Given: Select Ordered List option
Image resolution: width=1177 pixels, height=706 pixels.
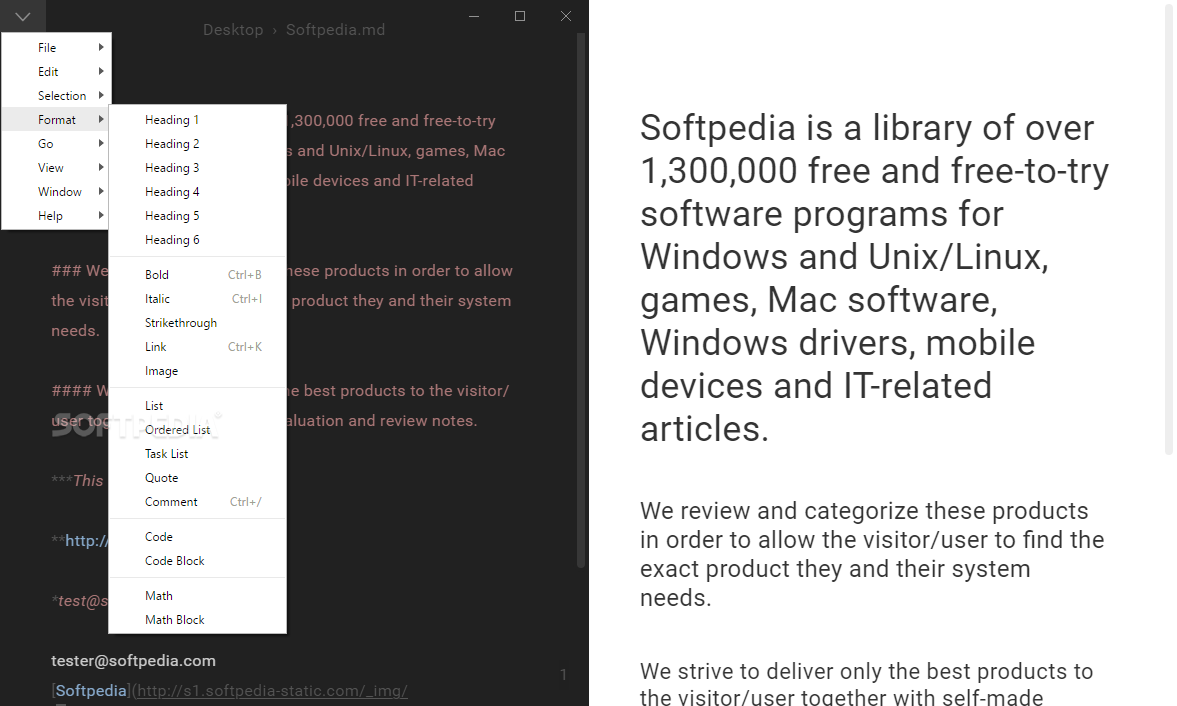Looking at the screenshot, I should tap(197, 429).
